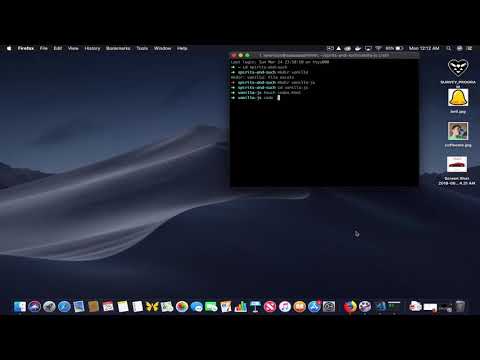Open Keynote podium icon in dock
This screenshot has height=360, width=480.
(x=255, y=306)
